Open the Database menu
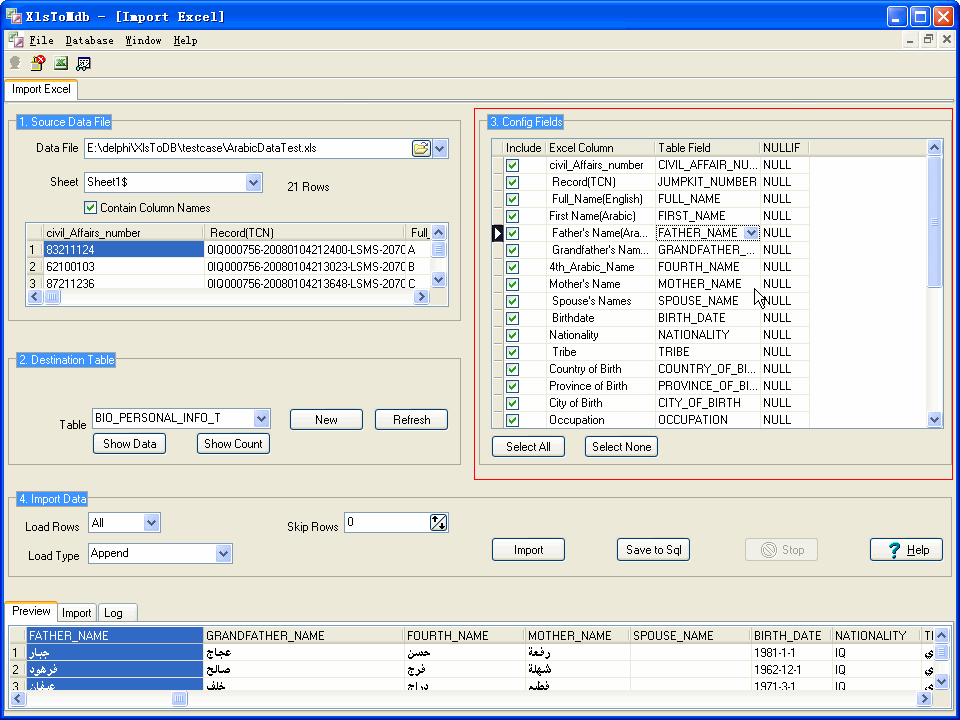 [89, 40]
